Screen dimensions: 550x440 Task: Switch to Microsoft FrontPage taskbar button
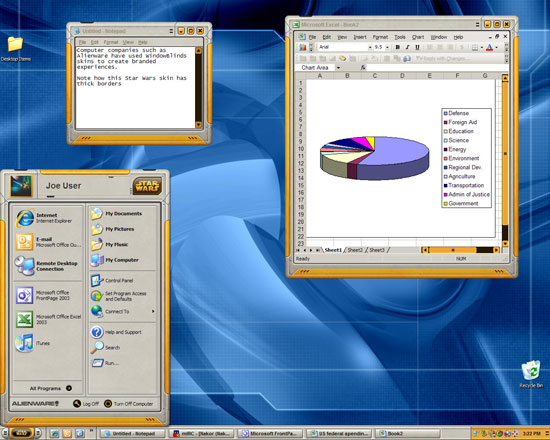point(271,434)
